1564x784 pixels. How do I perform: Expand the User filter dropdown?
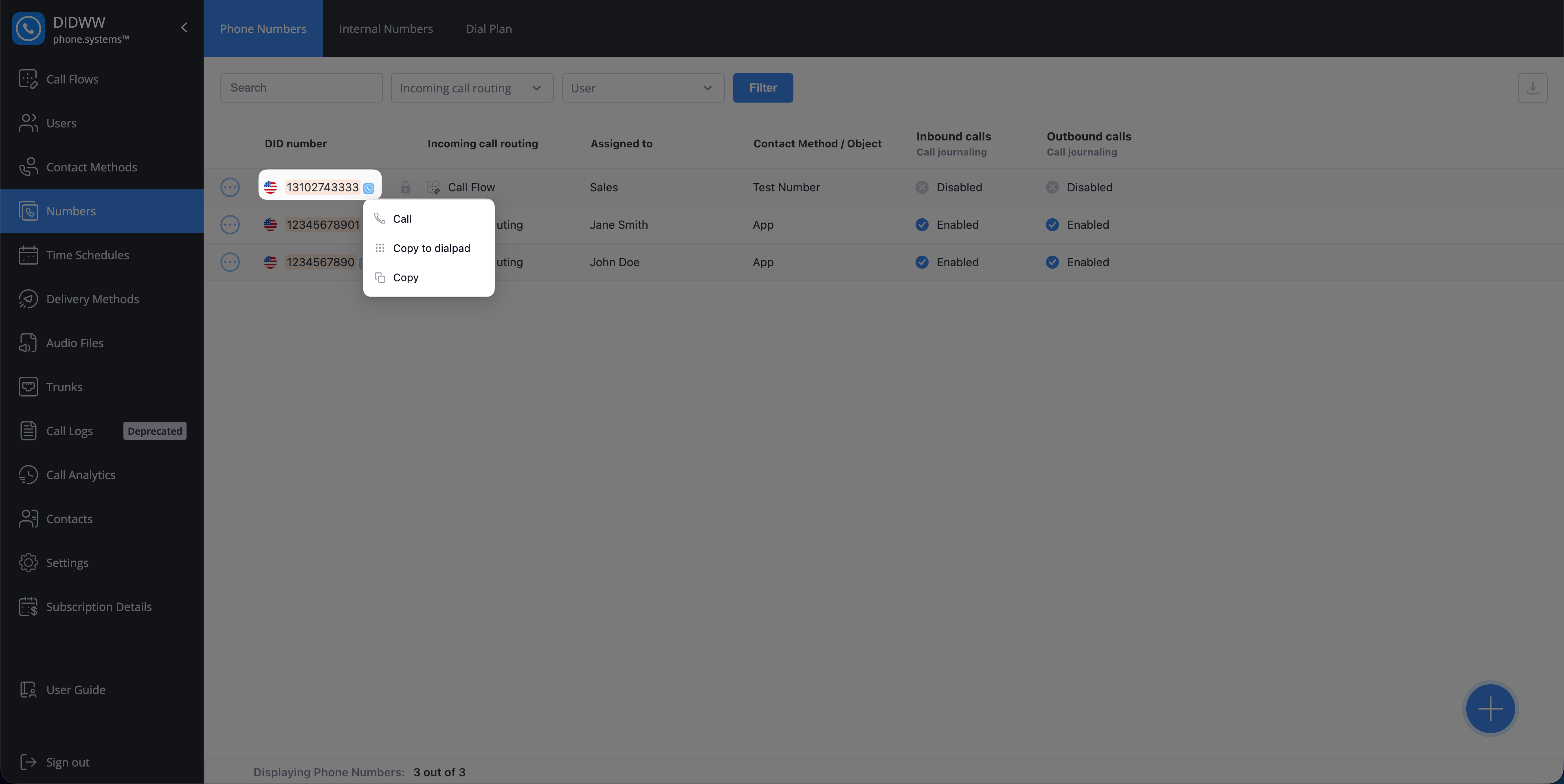[x=643, y=88]
